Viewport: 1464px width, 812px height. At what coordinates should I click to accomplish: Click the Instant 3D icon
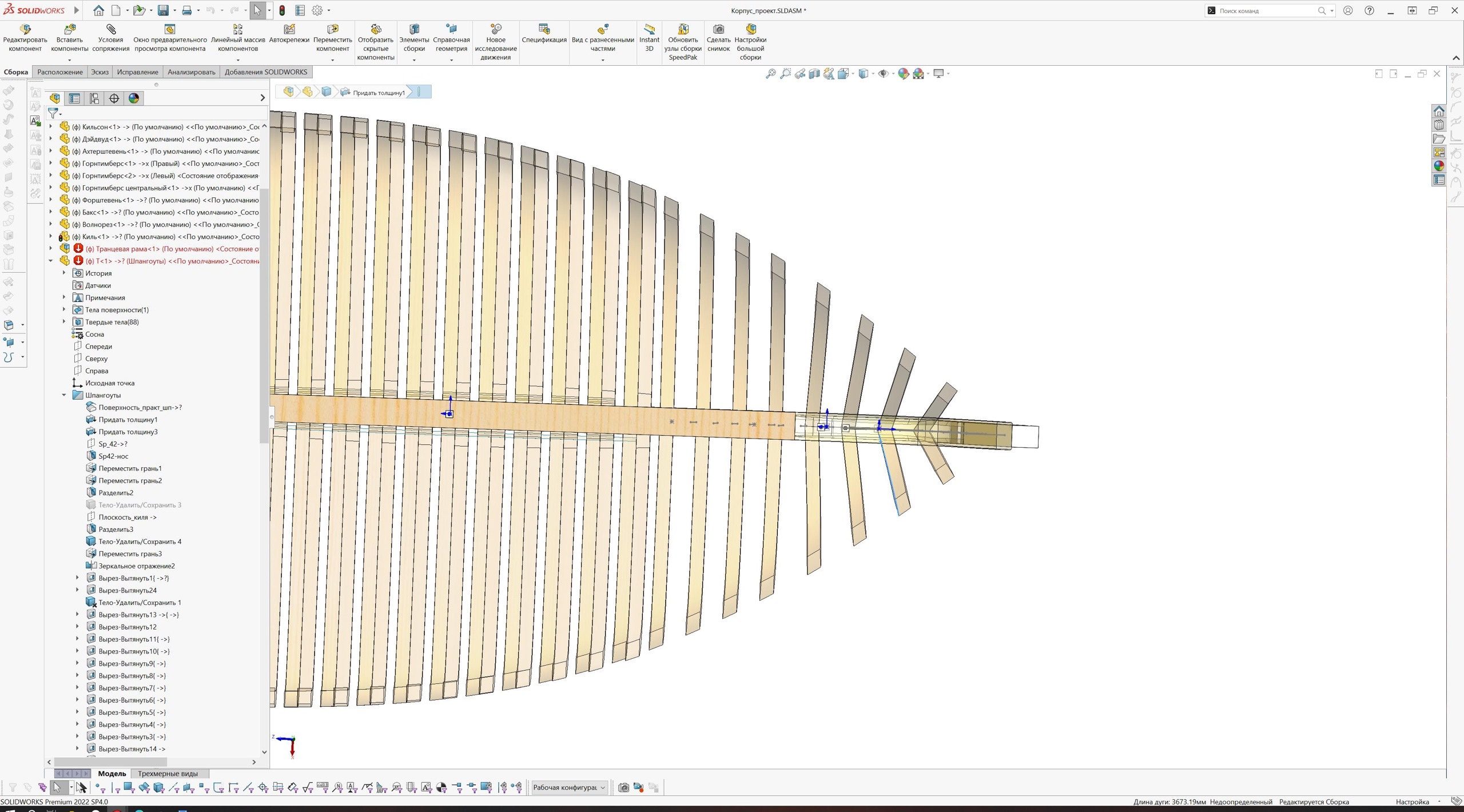[x=649, y=30]
